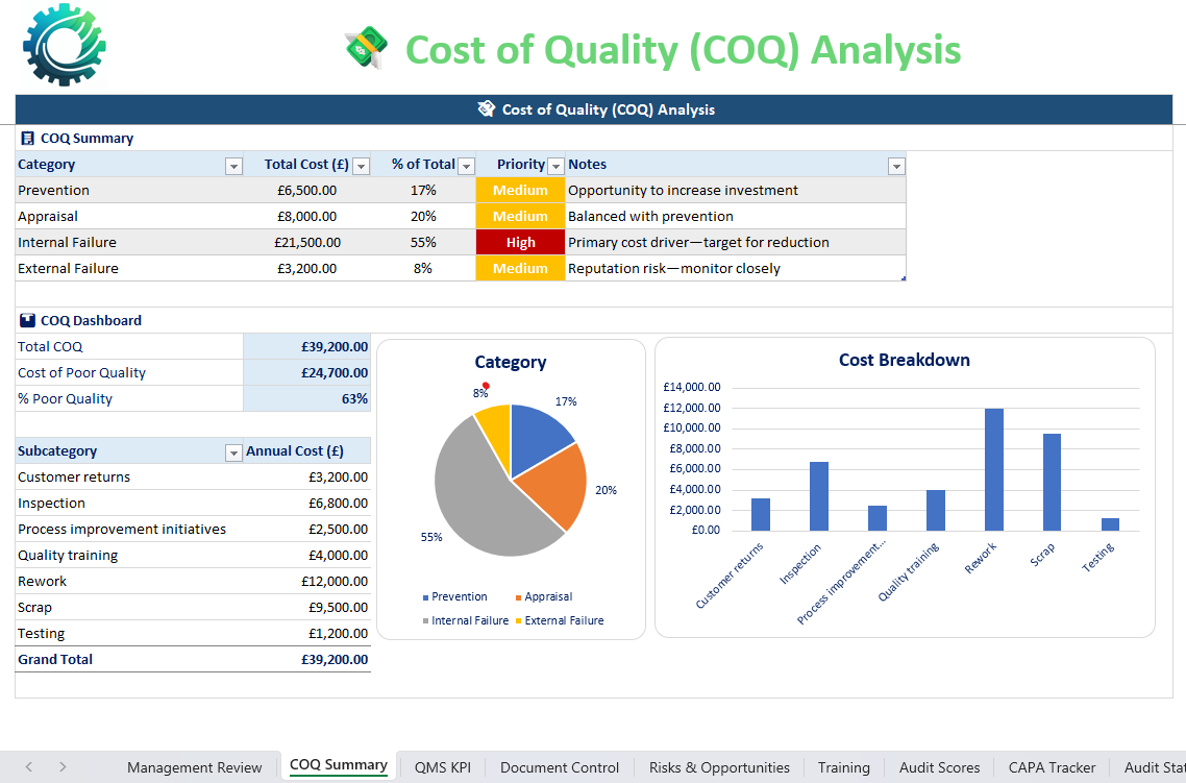Click the money icon beside the title
The width and height of the screenshot is (1186, 783).
point(366,48)
